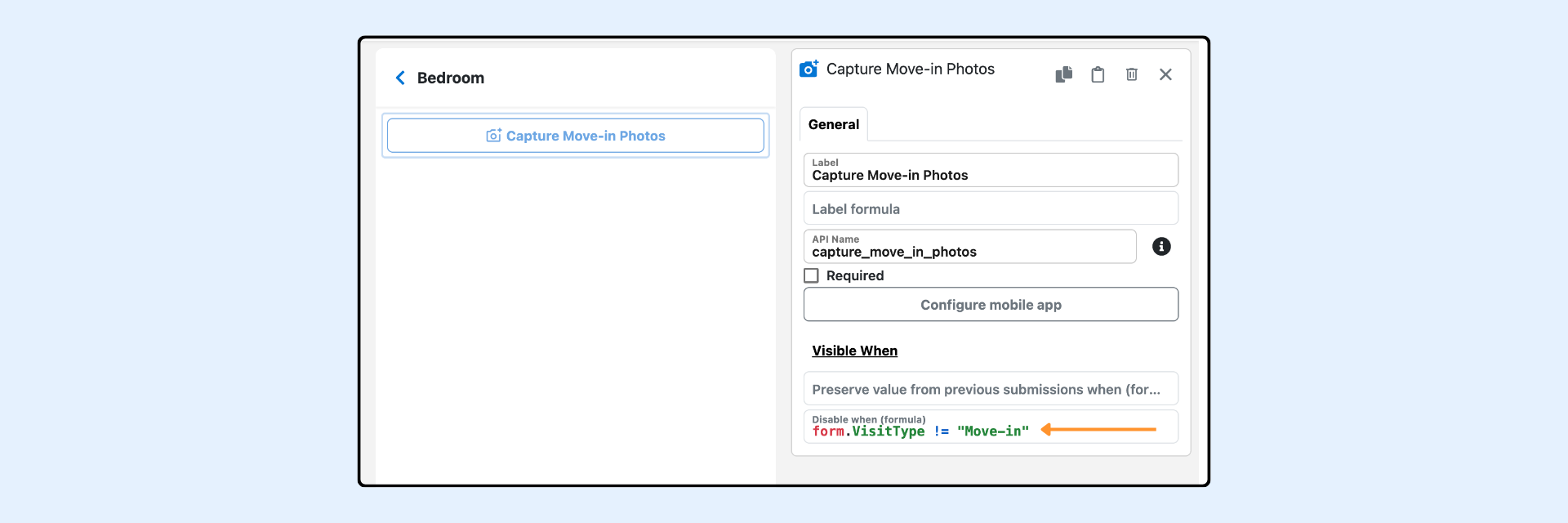This screenshot has width=1568, height=523.
Task: Enable the Required checkbox
Action: pyautogui.click(x=811, y=275)
